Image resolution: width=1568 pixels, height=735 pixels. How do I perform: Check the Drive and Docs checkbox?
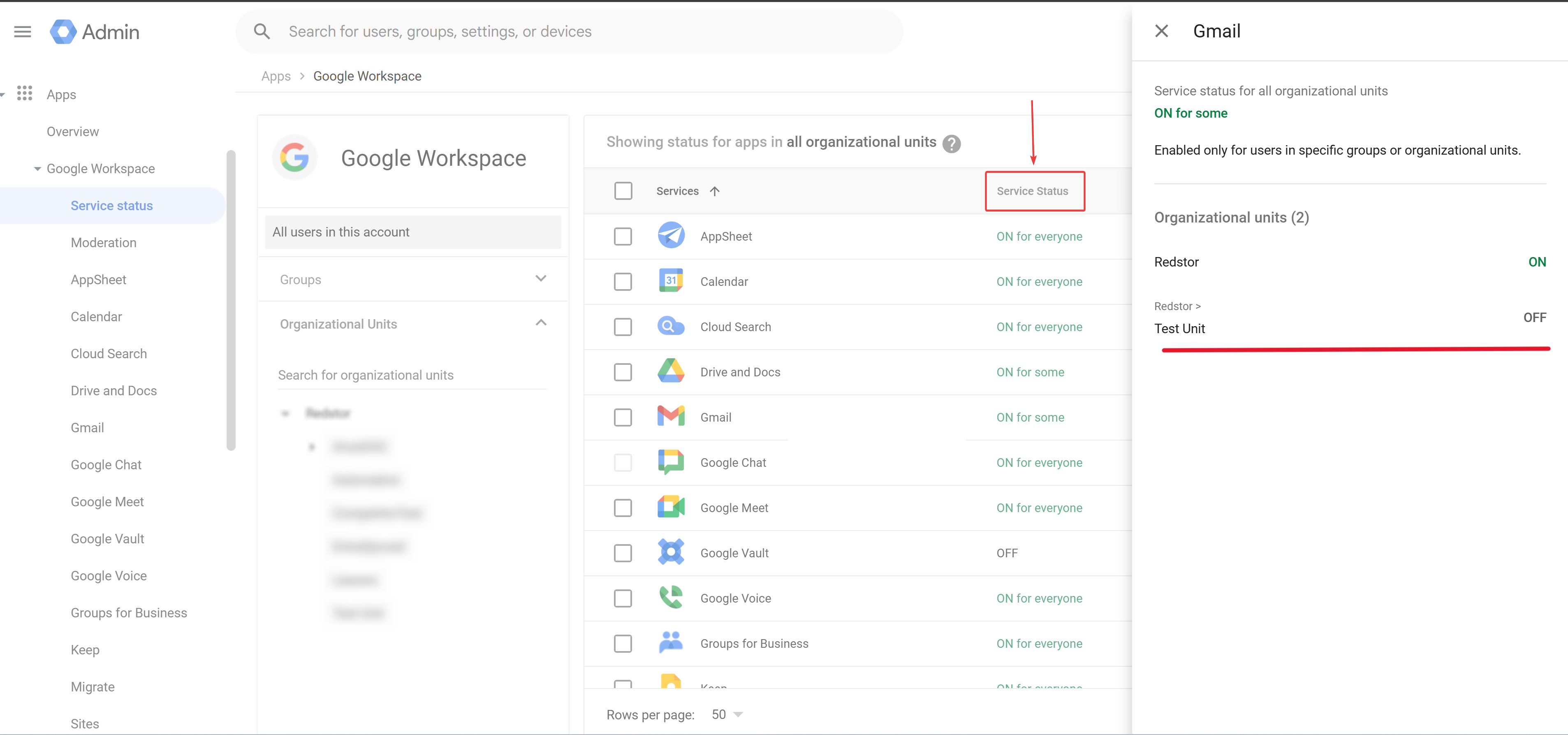[623, 372]
